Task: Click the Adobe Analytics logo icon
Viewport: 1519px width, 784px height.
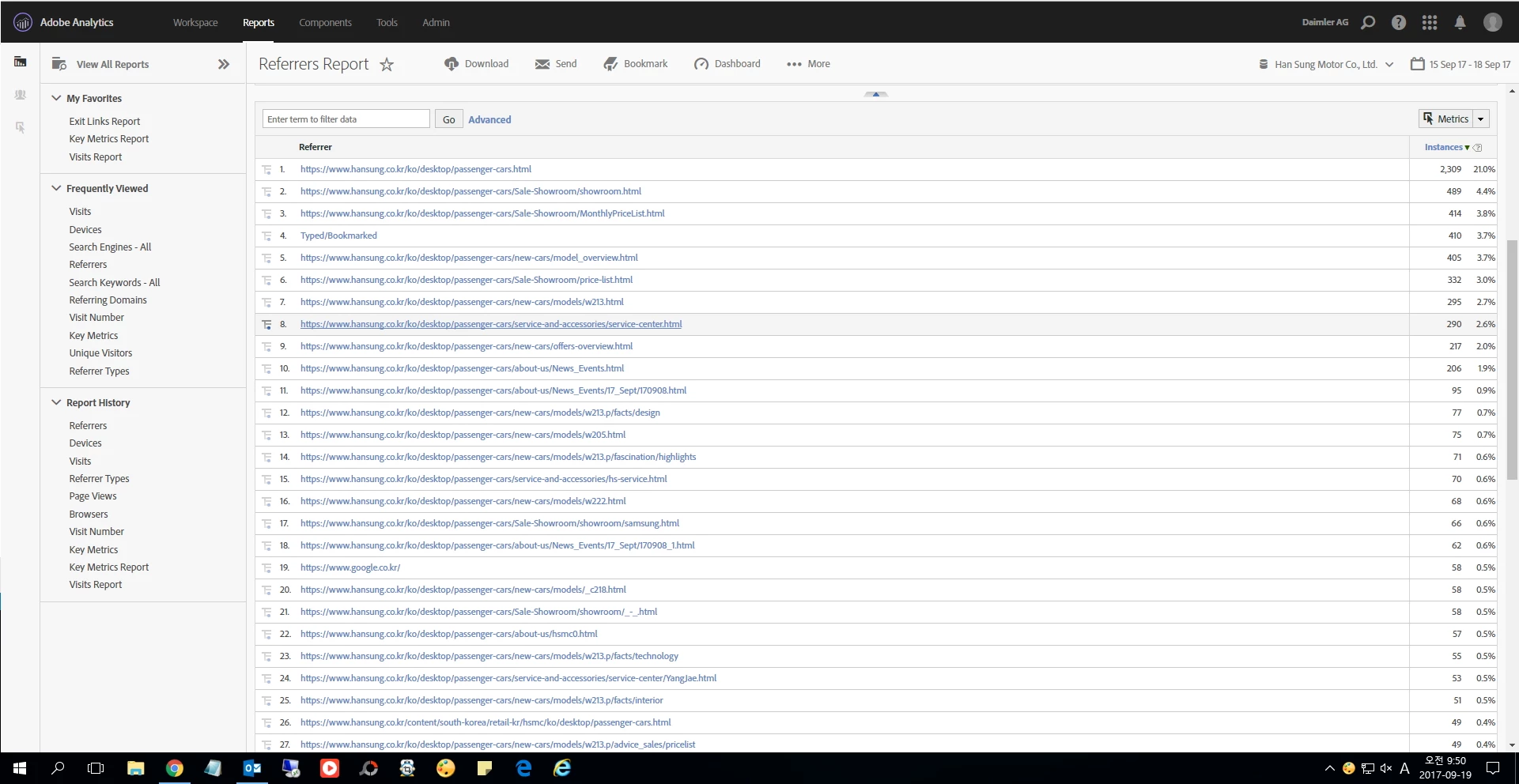Action: click(22, 22)
